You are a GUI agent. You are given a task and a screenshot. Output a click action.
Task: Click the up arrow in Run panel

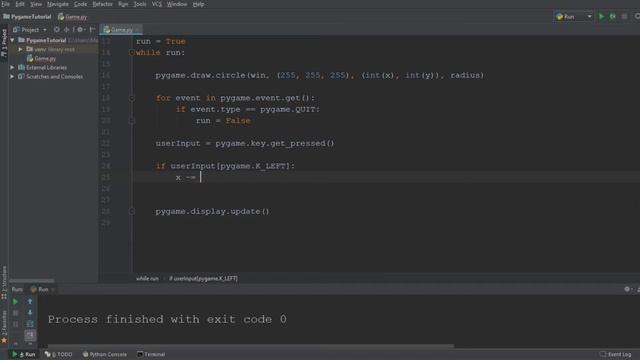pos(30,302)
